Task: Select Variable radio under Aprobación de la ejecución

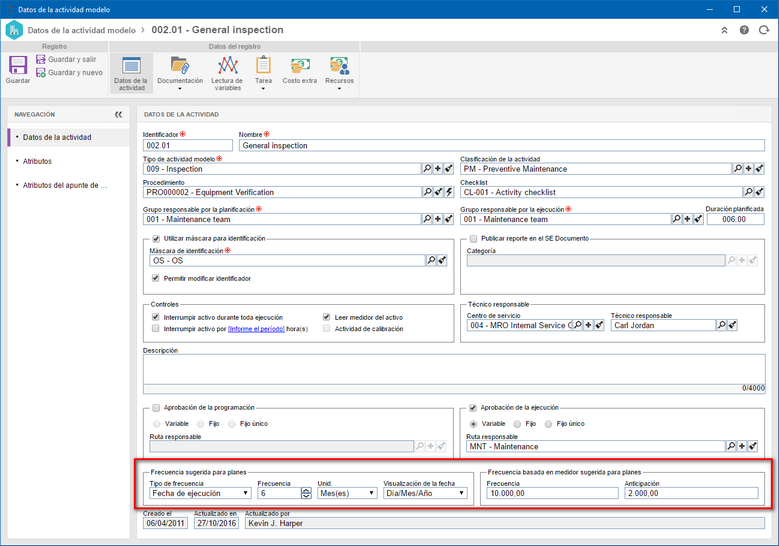Action: (473, 424)
